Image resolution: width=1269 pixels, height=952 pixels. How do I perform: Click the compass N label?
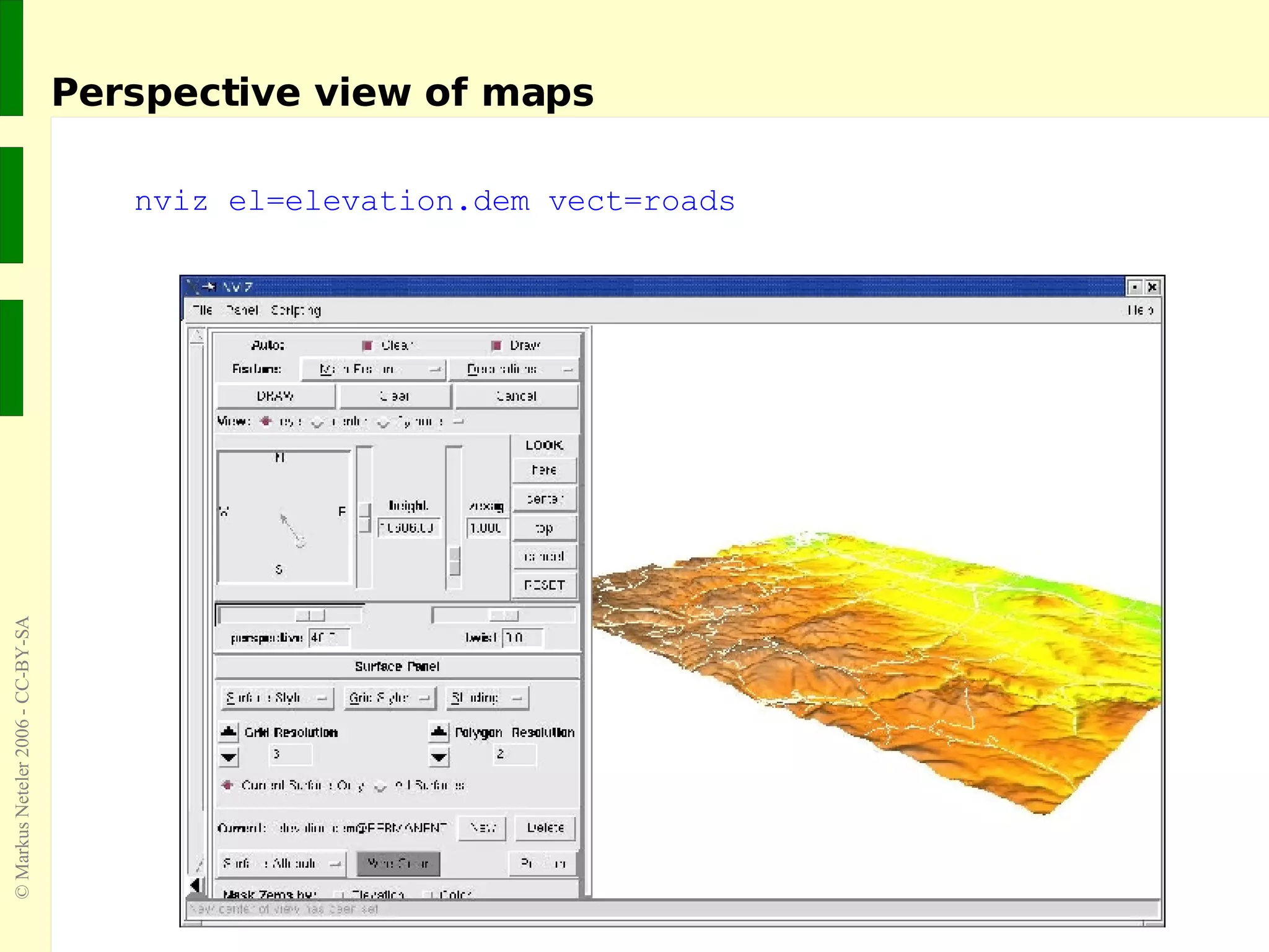pyautogui.click(x=280, y=458)
